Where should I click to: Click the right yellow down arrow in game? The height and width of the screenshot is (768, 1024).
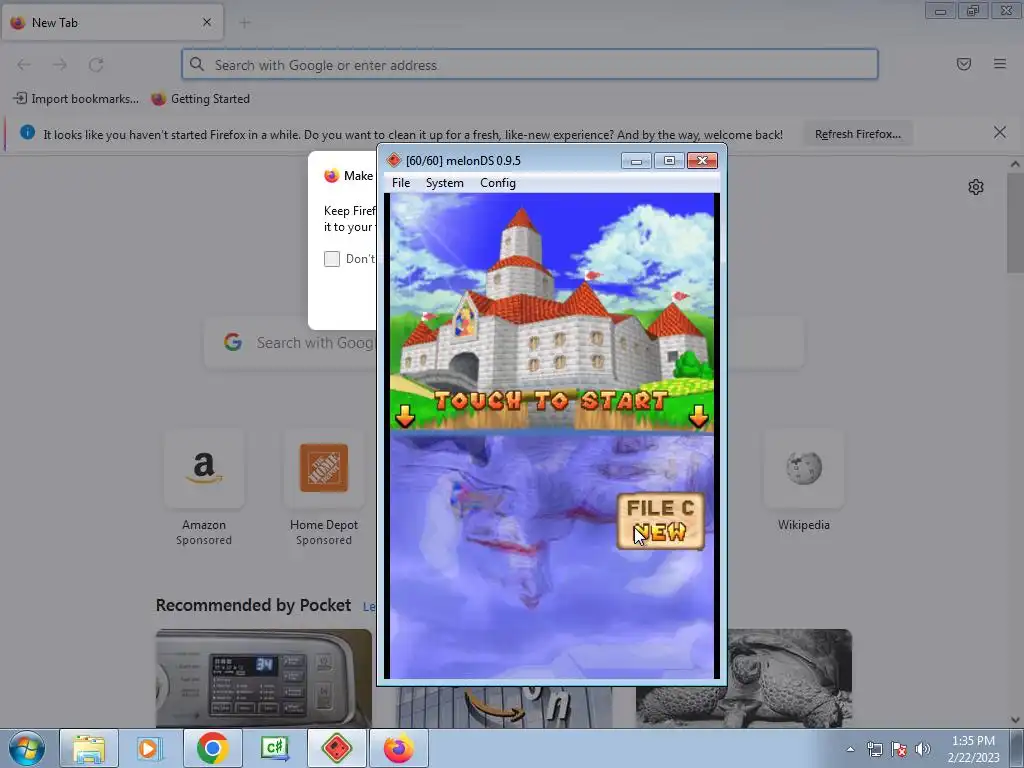pos(699,416)
